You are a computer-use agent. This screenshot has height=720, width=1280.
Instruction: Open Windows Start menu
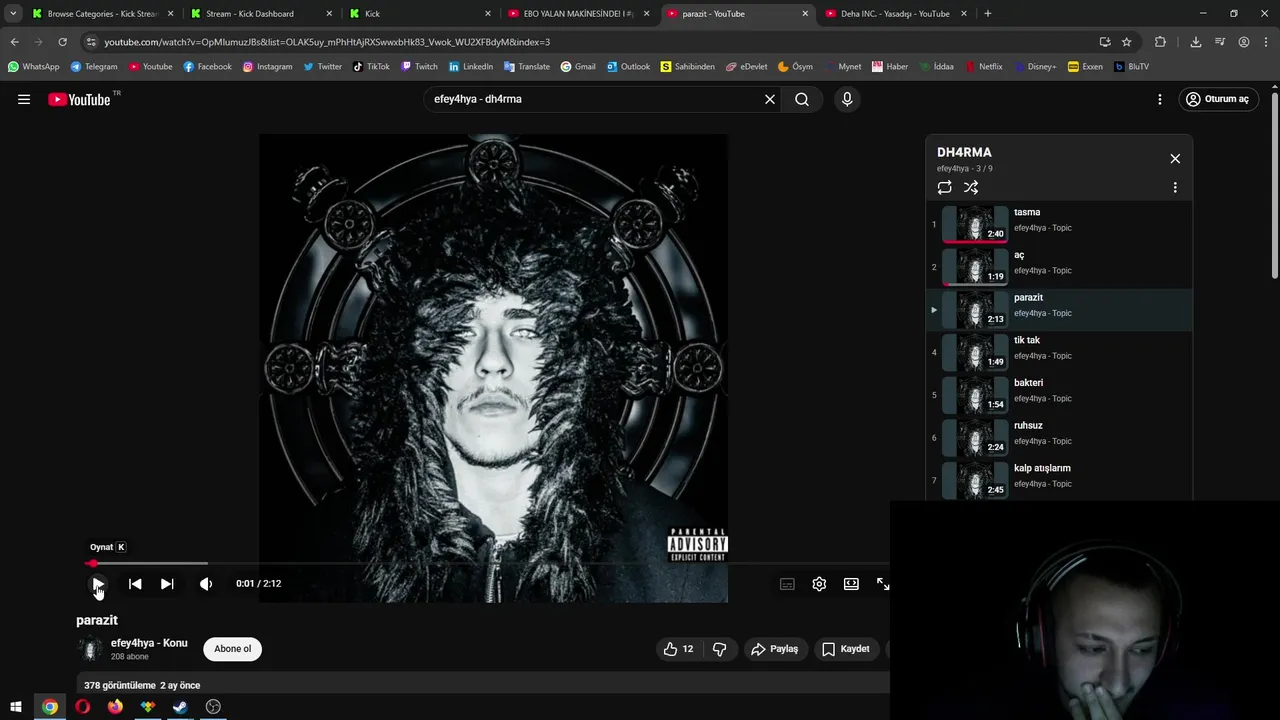[16, 707]
